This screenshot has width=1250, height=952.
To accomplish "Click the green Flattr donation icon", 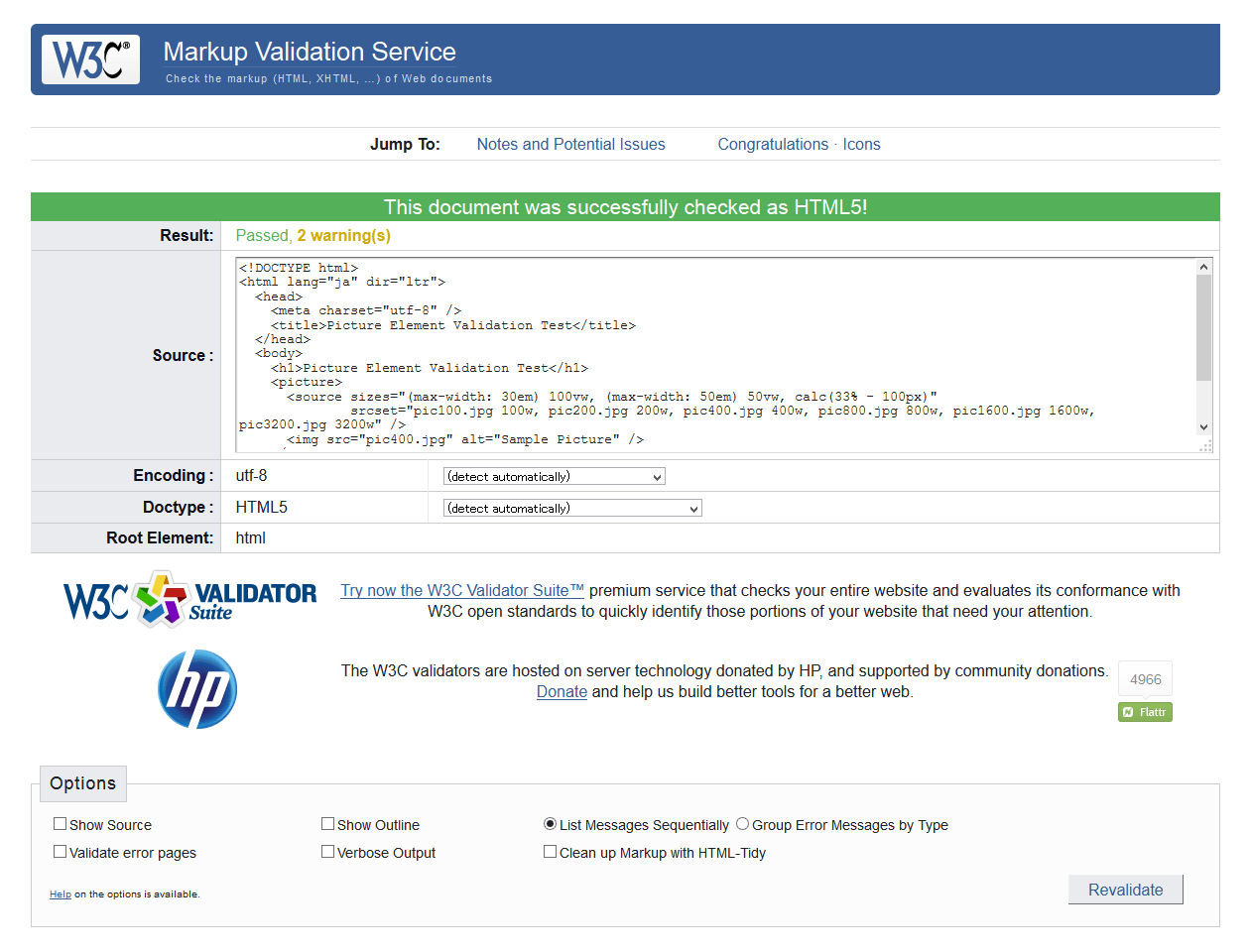I will coord(1144,711).
